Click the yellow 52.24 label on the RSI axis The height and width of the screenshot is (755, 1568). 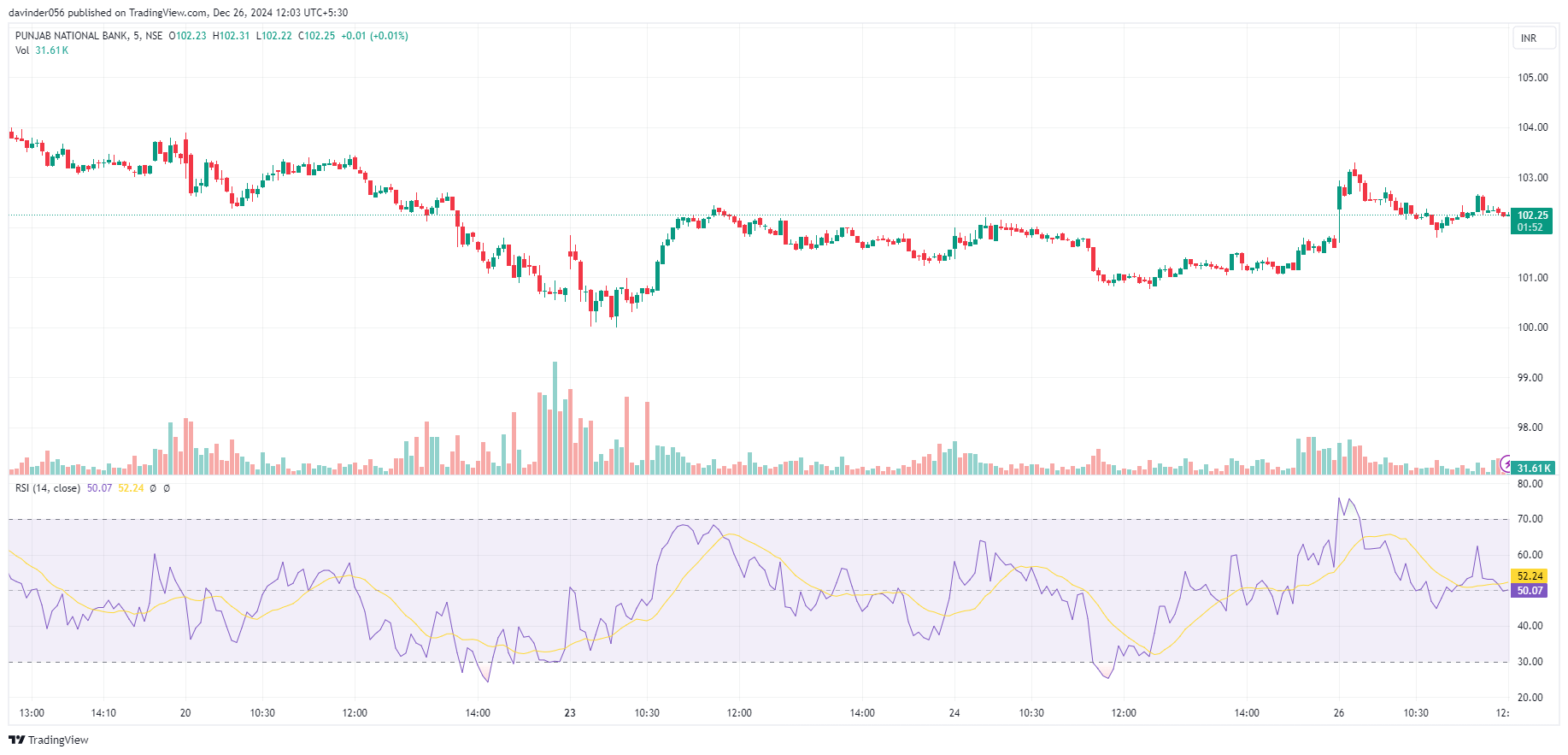(1530, 576)
